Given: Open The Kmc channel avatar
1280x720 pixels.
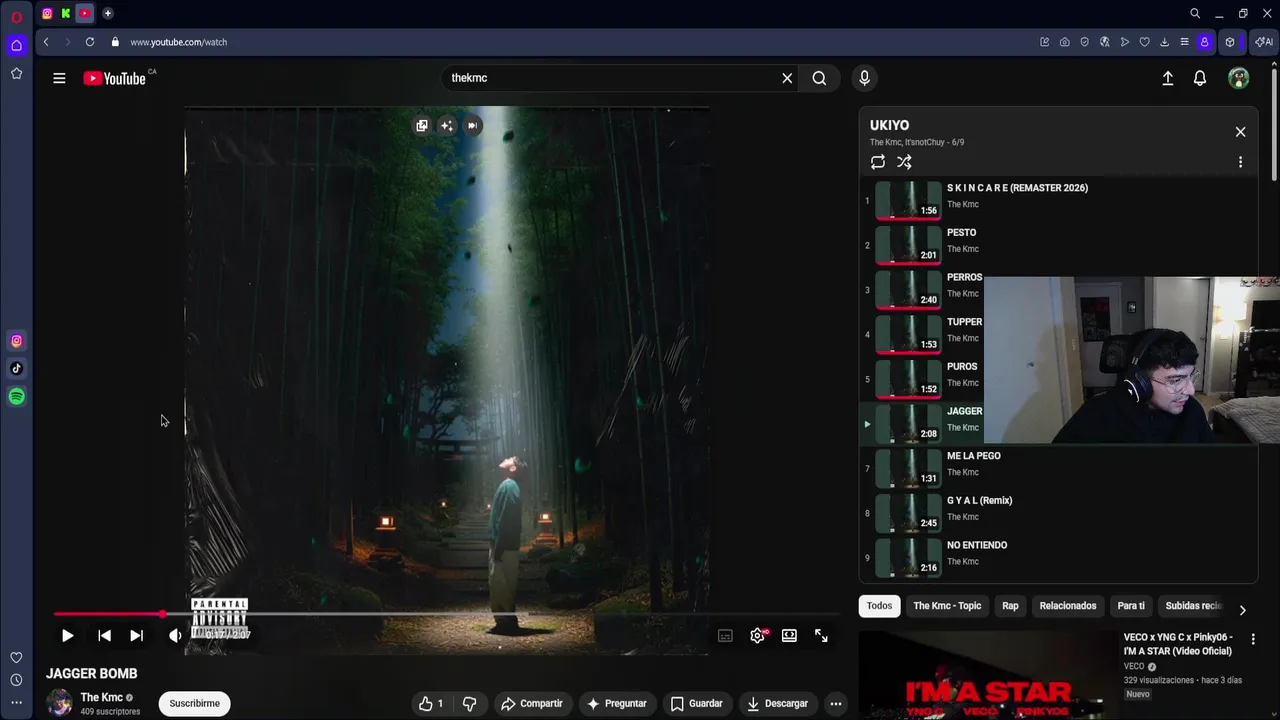Looking at the screenshot, I should (59, 703).
